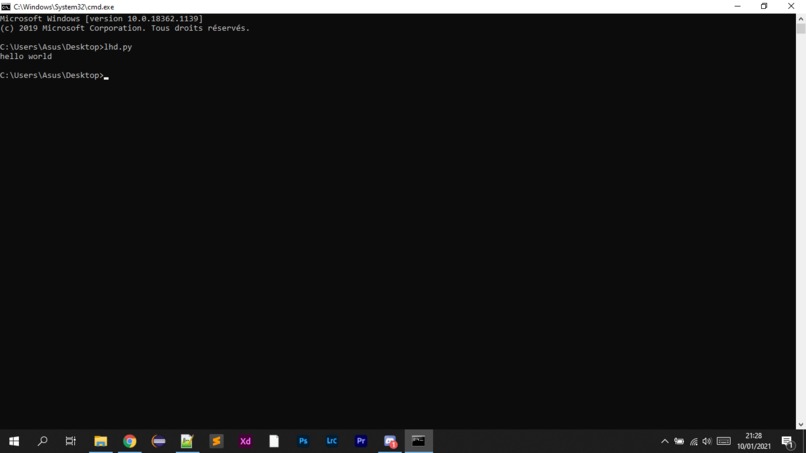Click the 'hello world' output line
The height and width of the screenshot is (453, 806).
click(x=26, y=57)
